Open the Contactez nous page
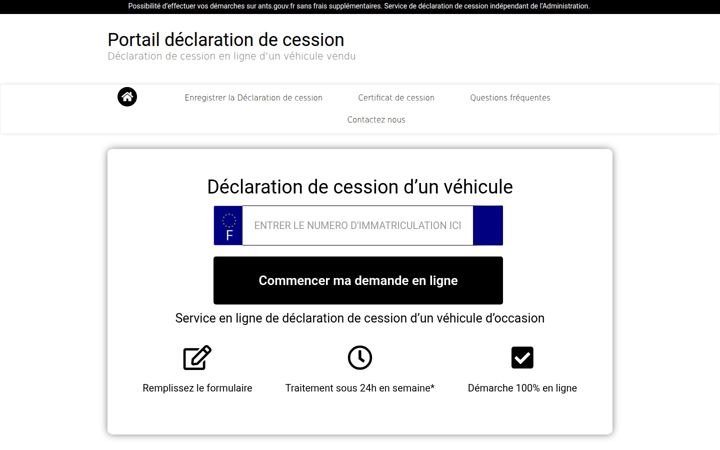Viewport: 720px width, 450px height. 376,119
